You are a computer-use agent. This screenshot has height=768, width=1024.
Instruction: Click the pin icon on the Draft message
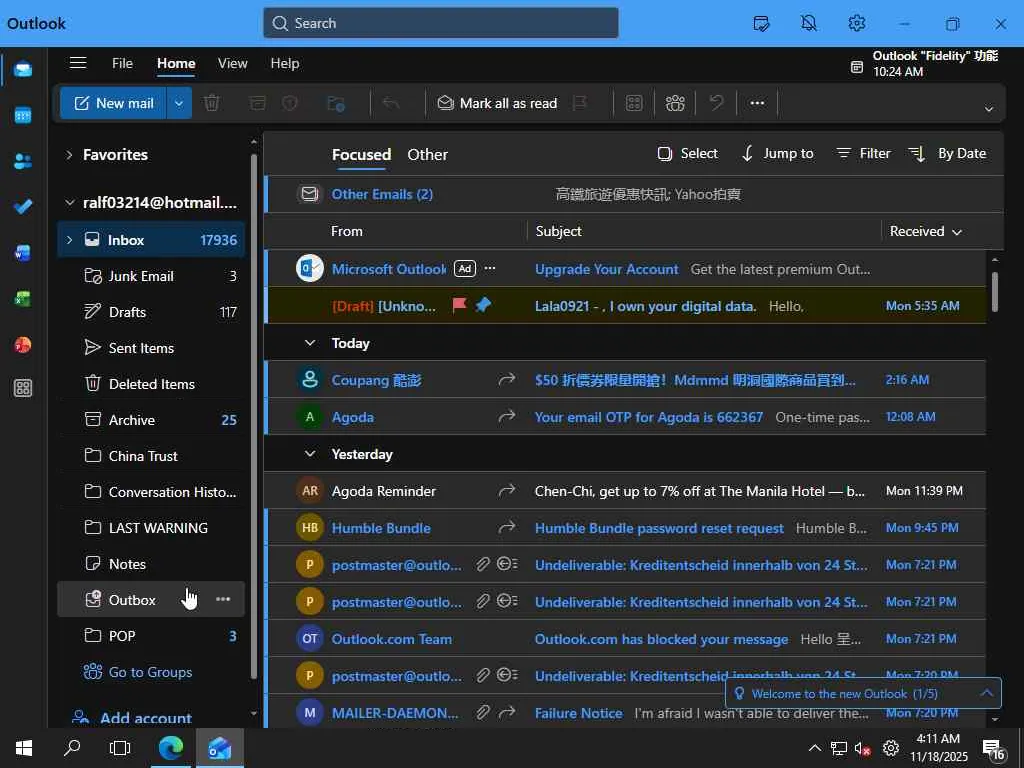(483, 305)
